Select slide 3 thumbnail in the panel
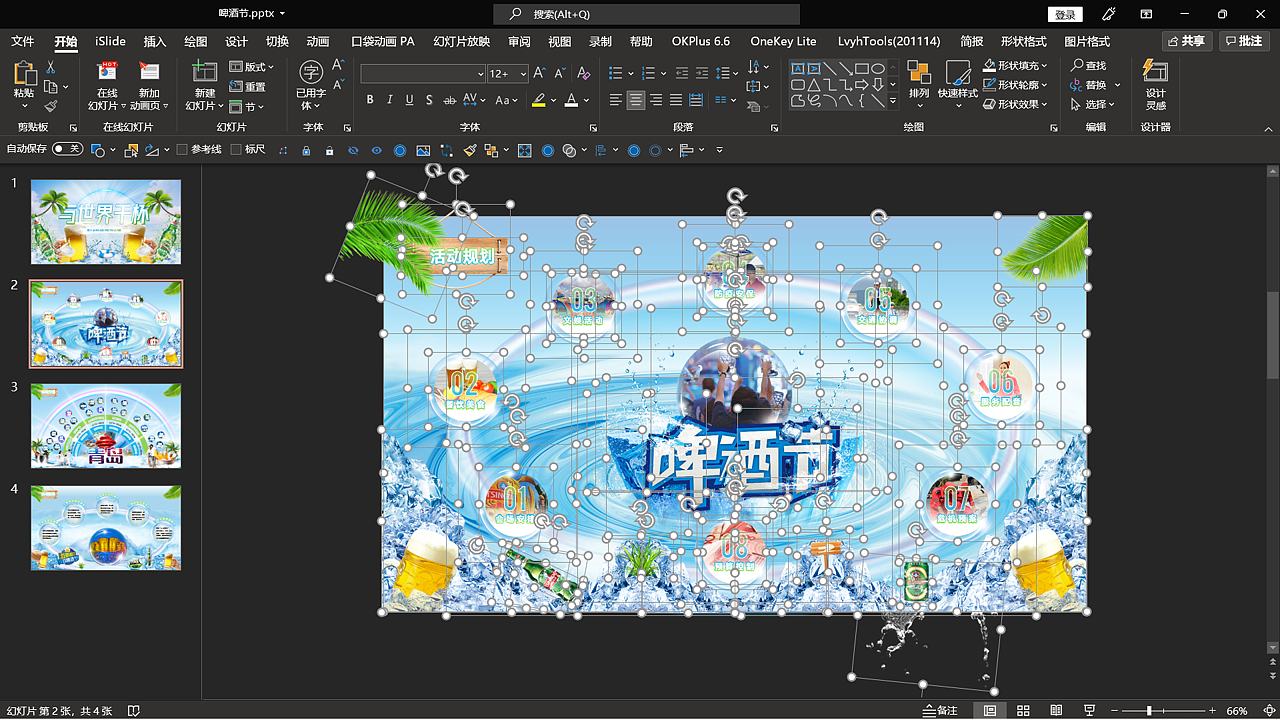Viewport: 1280px width, 720px height. point(106,425)
